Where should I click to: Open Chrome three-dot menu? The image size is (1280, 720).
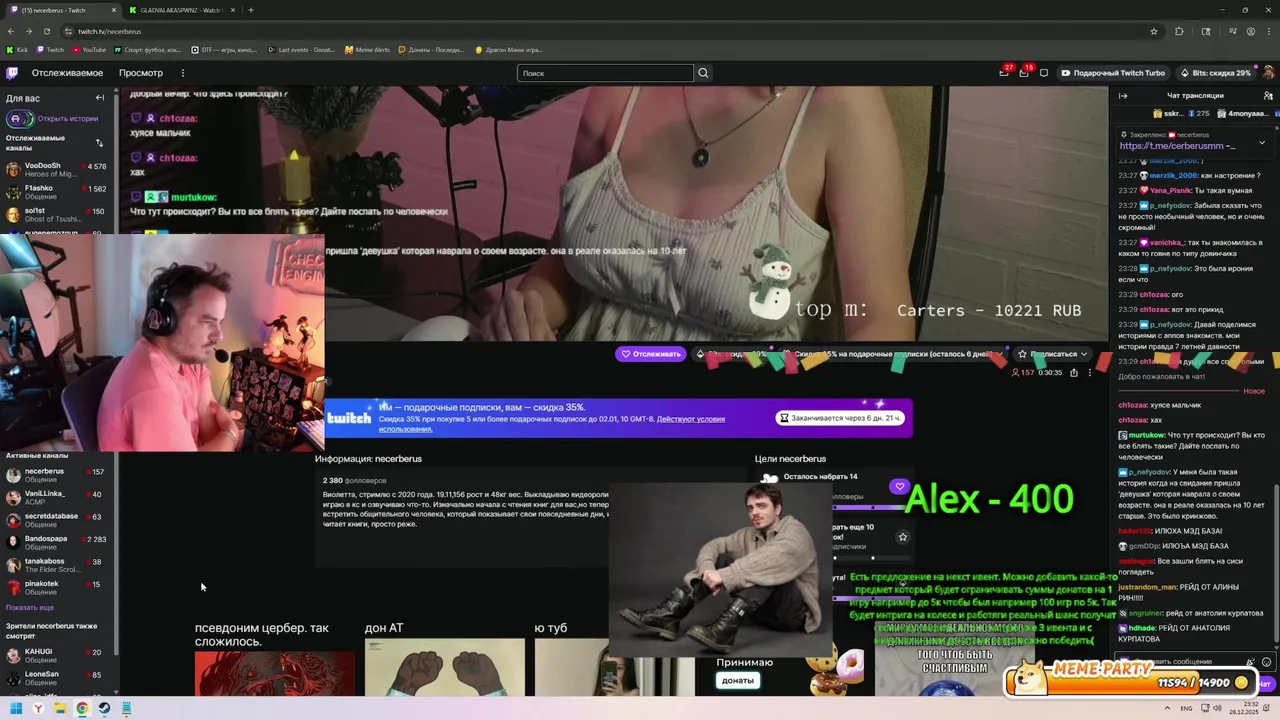point(1268,31)
